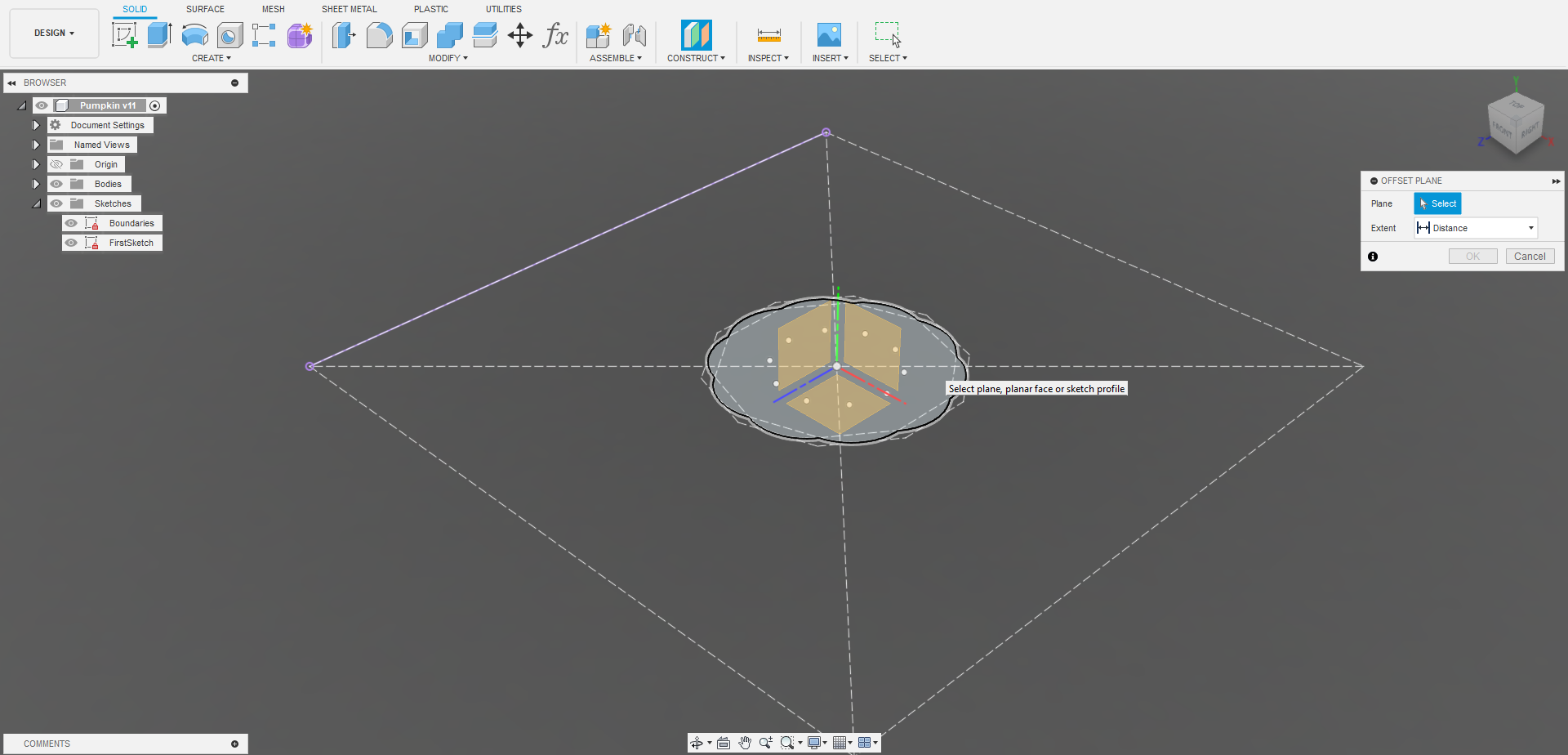Hide the Bodies folder
The height and width of the screenshot is (755, 1568).
pos(56,184)
